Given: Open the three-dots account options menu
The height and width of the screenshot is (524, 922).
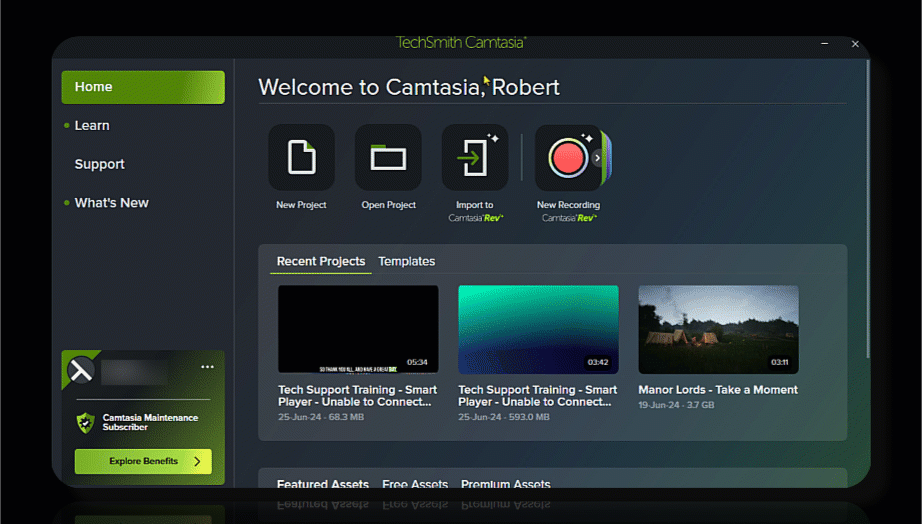Looking at the screenshot, I should coord(207,367).
